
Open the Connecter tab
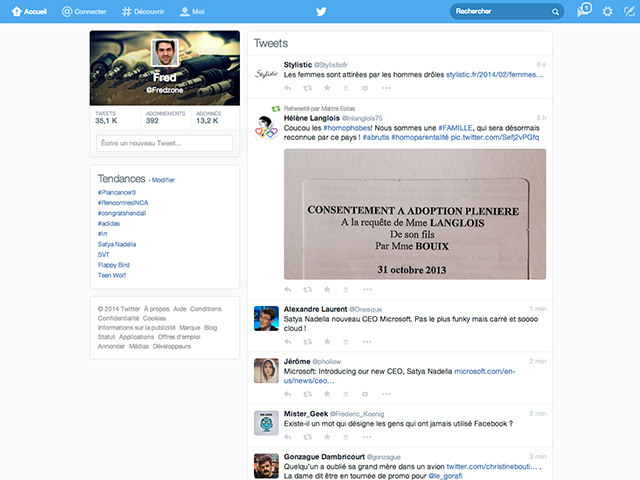[x=84, y=11]
